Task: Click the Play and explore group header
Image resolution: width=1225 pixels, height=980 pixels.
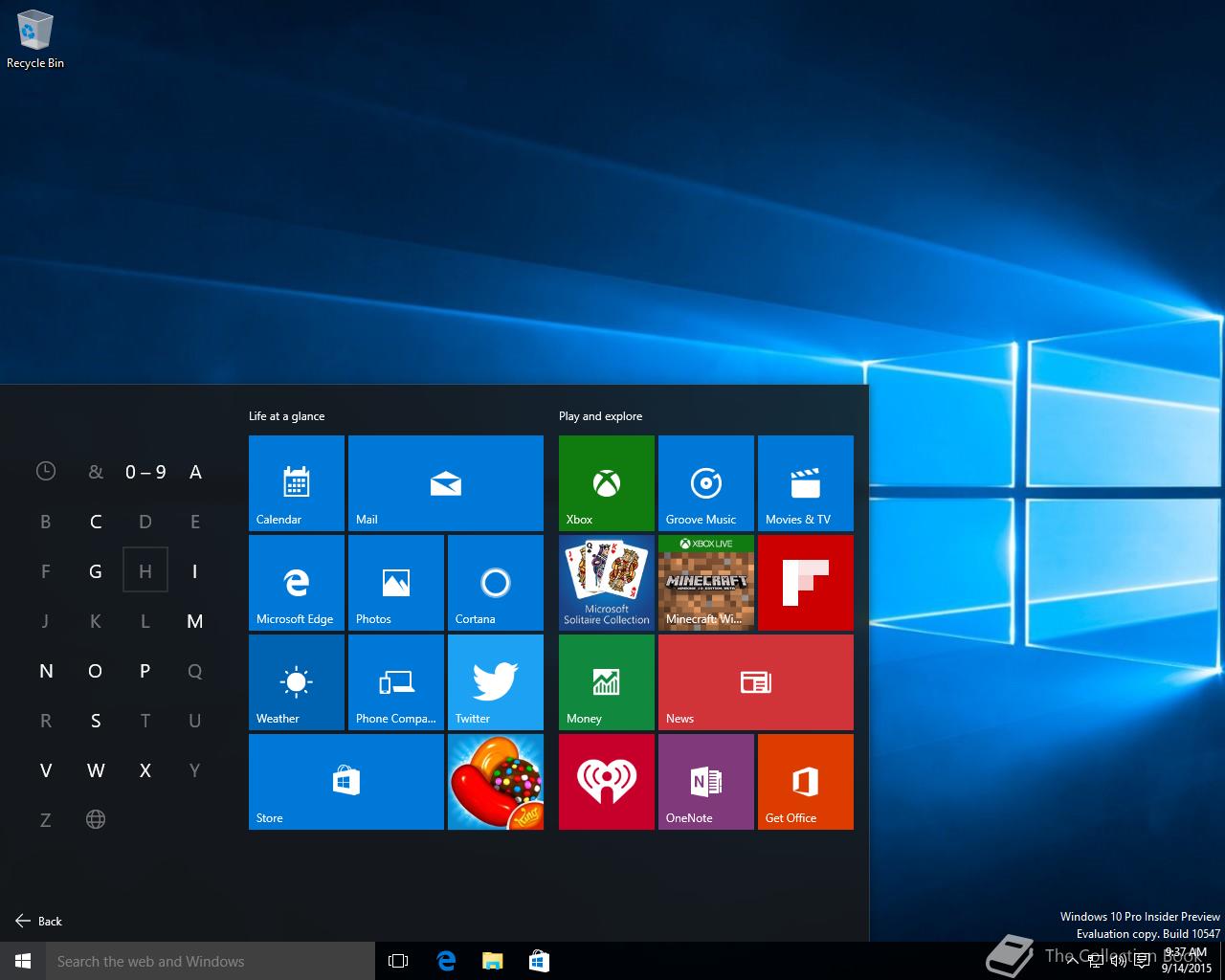Action: point(600,416)
